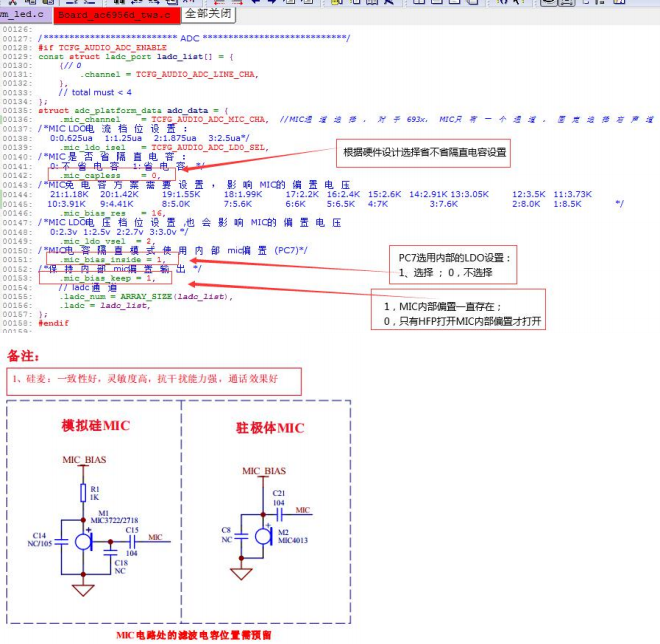The height and width of the screenshot is (644, 660).
Task: Click the '.mic_bias_keep = 1,' line
Action: 108,278
